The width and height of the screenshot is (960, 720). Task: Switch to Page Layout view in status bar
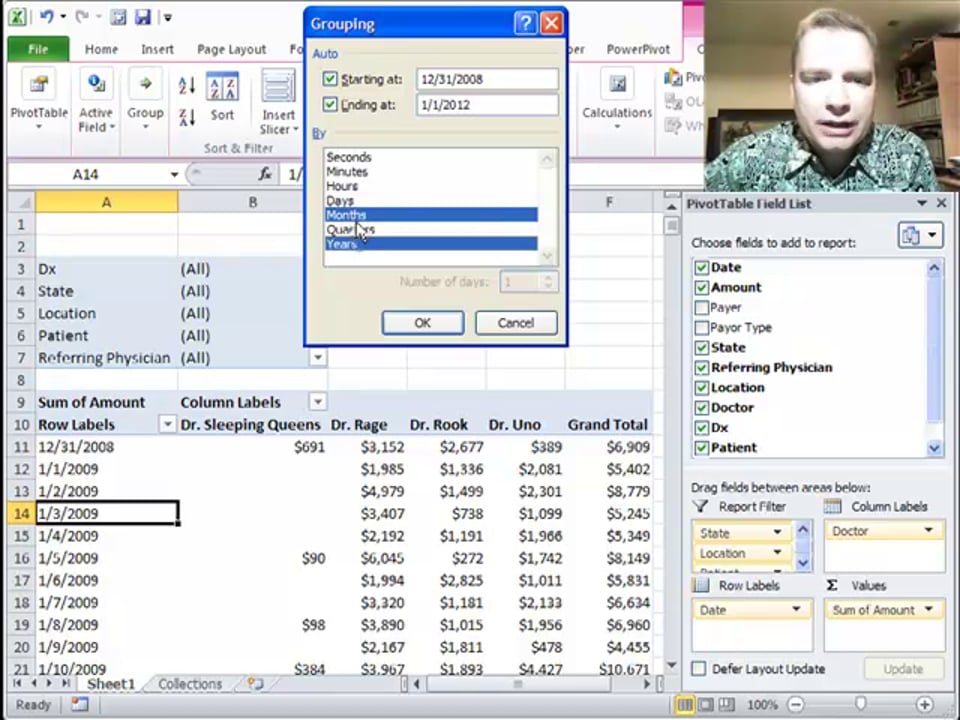click(x=705, y=704)
